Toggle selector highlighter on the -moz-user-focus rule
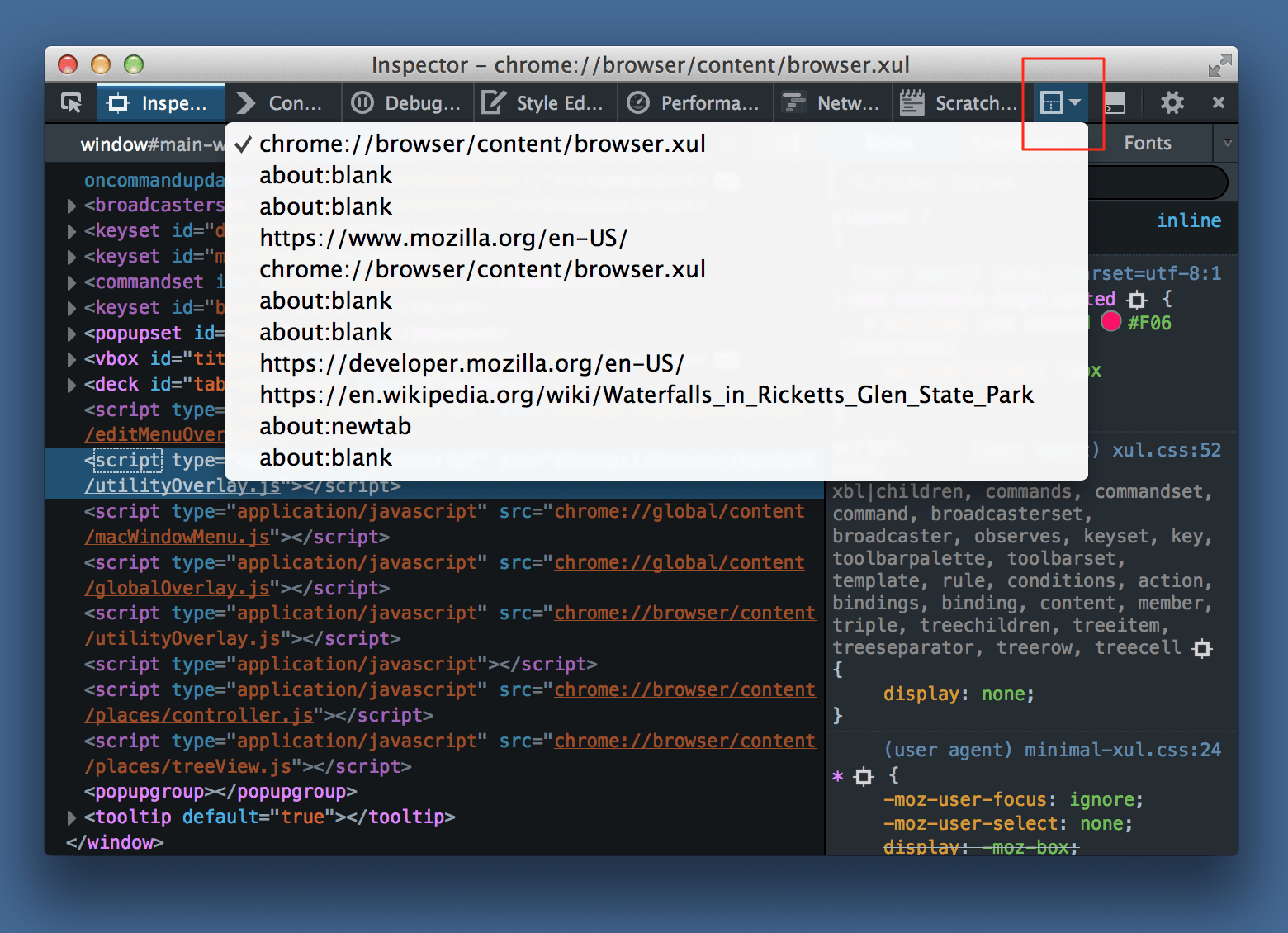The image size is (1288, 933). pyautogui.click(x=863, y=776)
